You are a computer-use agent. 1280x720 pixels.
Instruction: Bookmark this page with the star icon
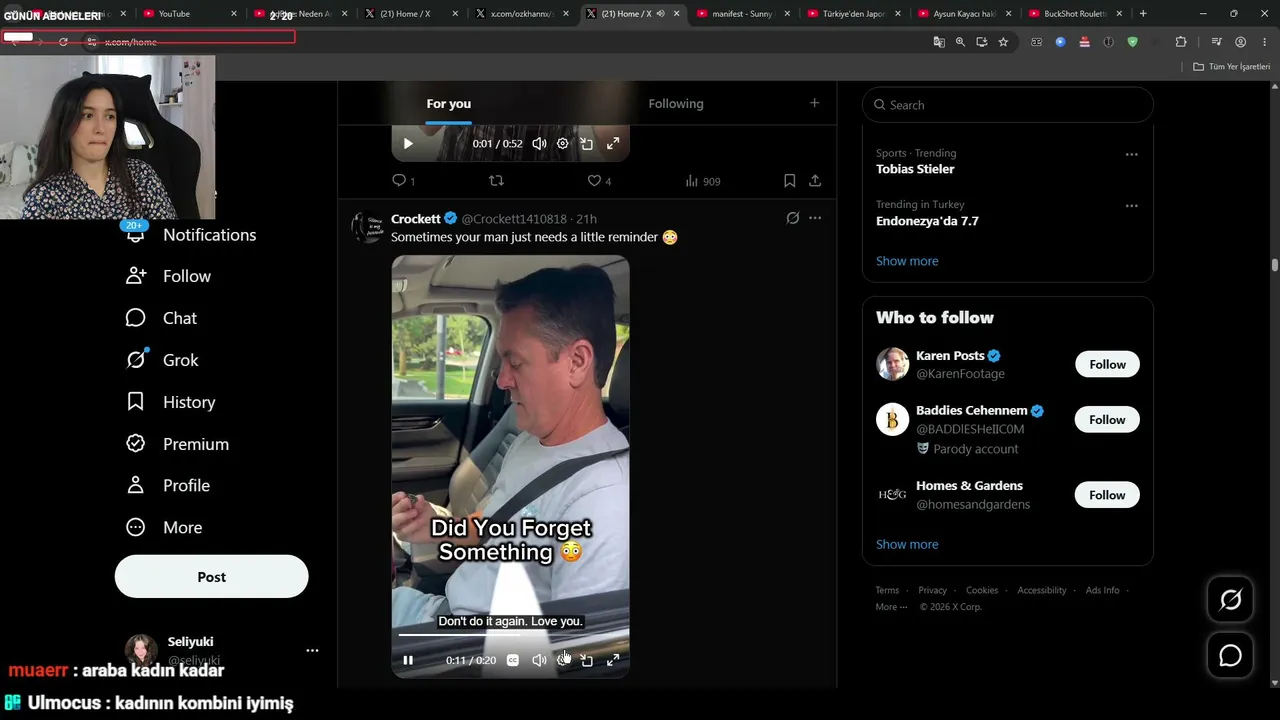(x=1003, y=42)
